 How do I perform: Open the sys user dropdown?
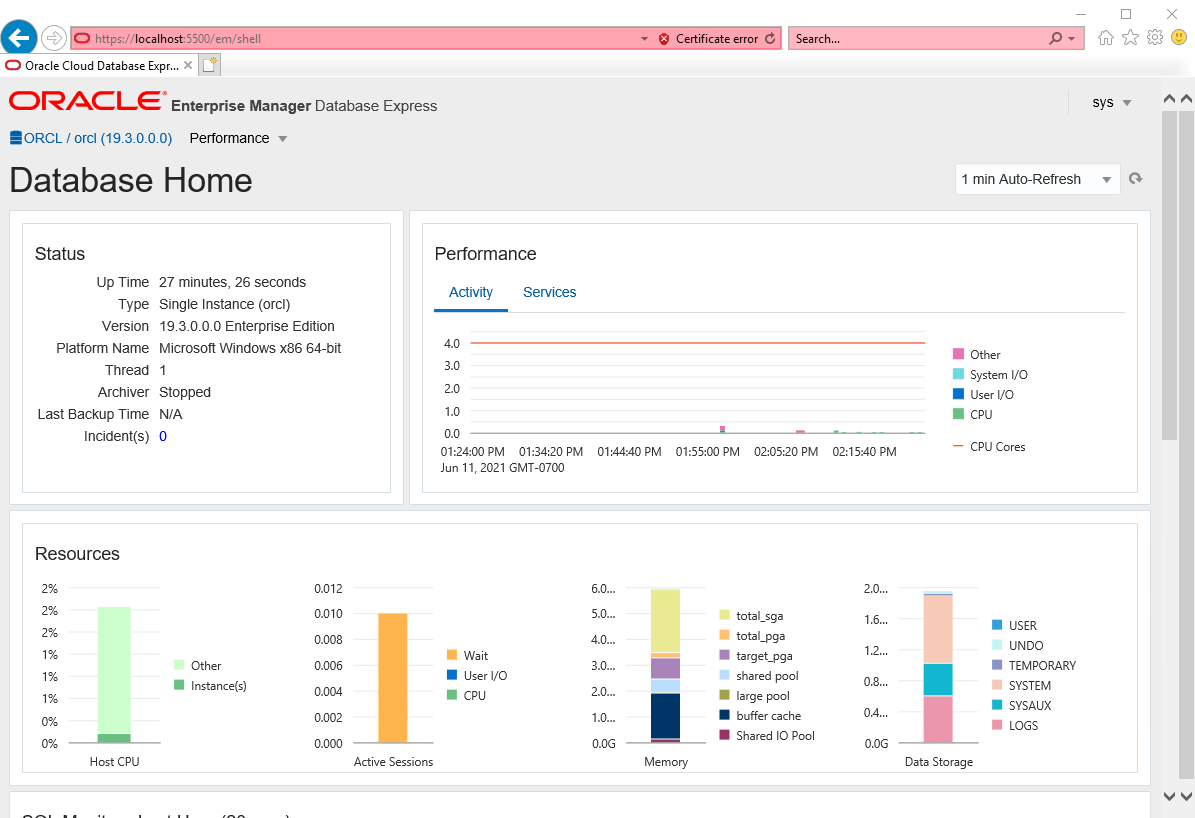coord(1110,102)
